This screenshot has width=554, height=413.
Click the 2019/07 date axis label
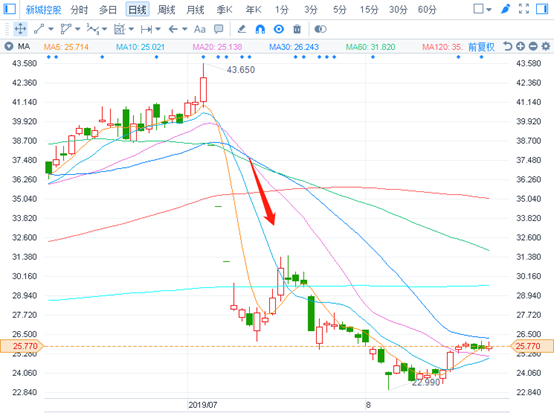[x=202, y=405]
